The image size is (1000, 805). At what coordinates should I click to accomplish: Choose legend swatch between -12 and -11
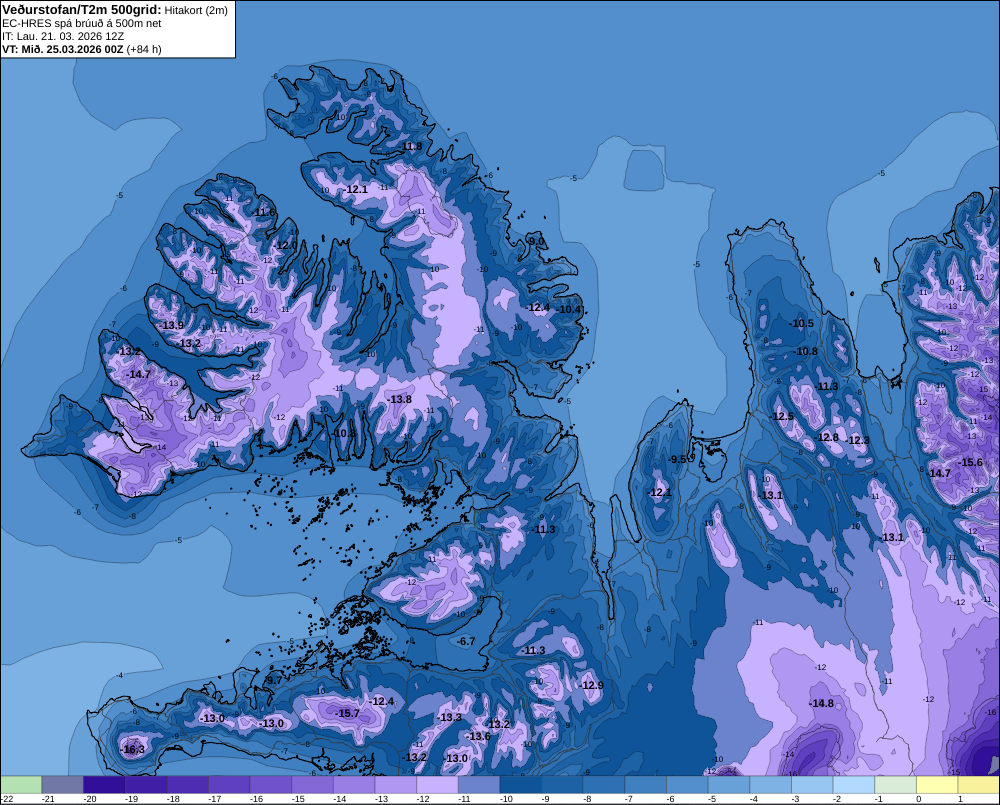[437, 785]
